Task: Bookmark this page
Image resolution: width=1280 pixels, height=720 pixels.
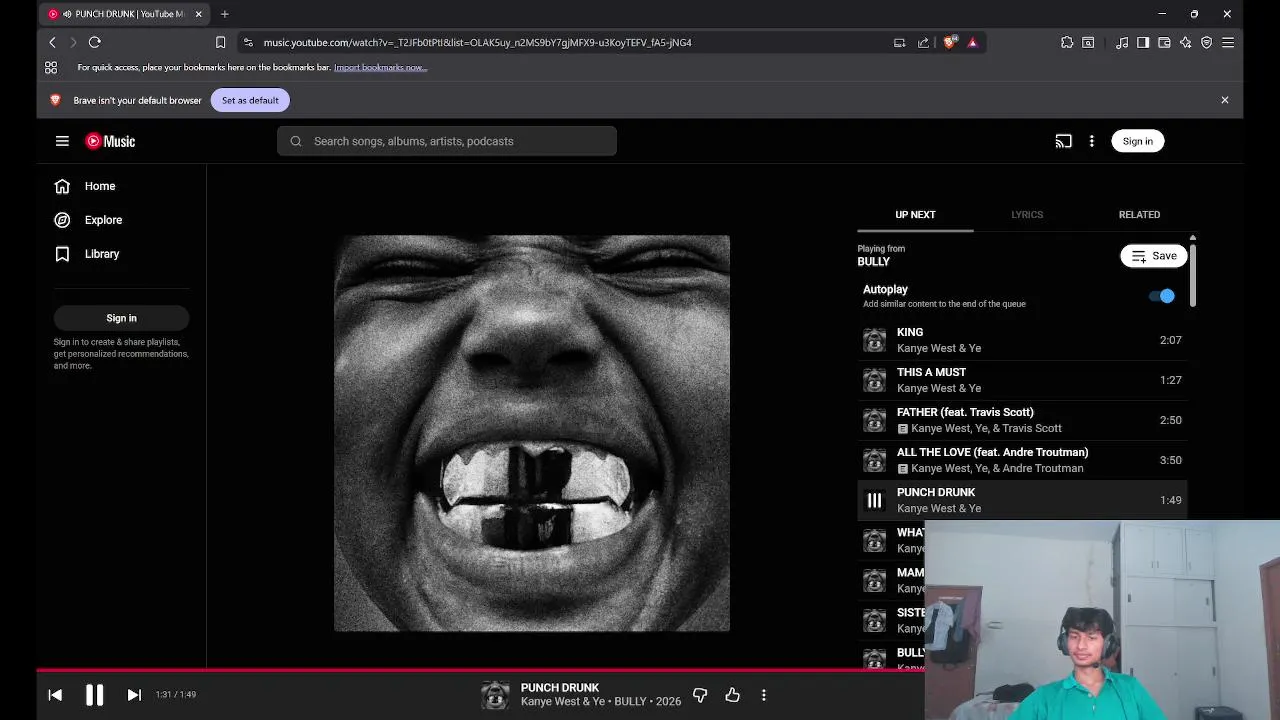Action: pyautogui.click(x=220, y=42)
